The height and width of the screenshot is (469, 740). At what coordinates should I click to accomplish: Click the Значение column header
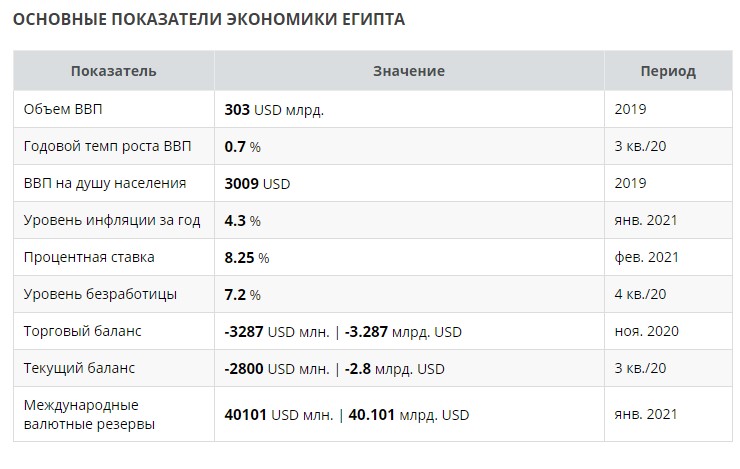pyautogui.click(x=409, y=71)
